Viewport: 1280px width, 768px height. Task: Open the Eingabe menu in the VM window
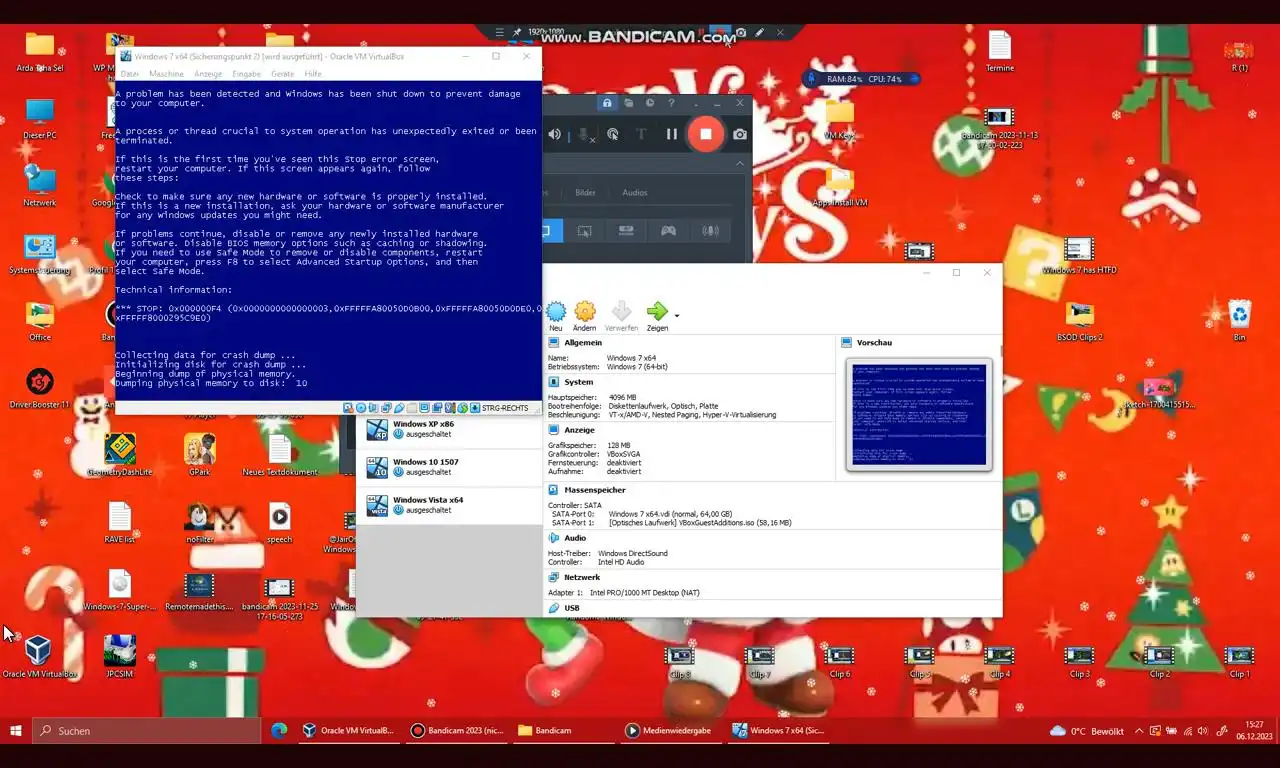click(247, 74)
